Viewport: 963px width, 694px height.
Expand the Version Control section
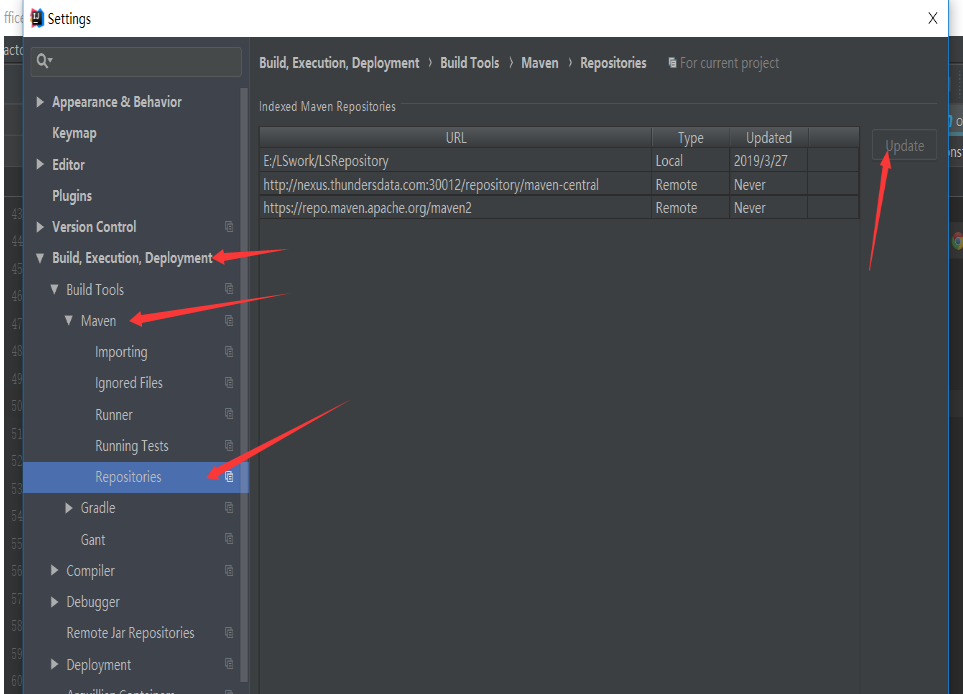tap(40, 227)
